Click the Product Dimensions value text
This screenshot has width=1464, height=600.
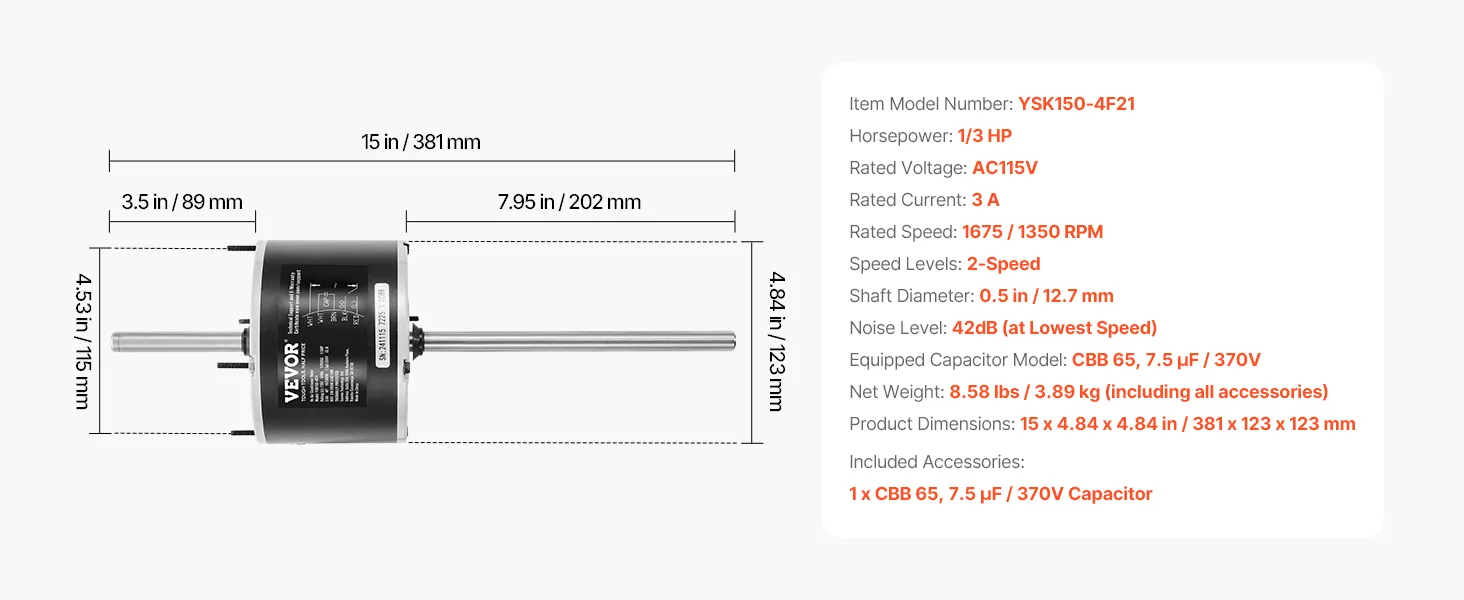pyautogui.click(x=1187, y=424)
